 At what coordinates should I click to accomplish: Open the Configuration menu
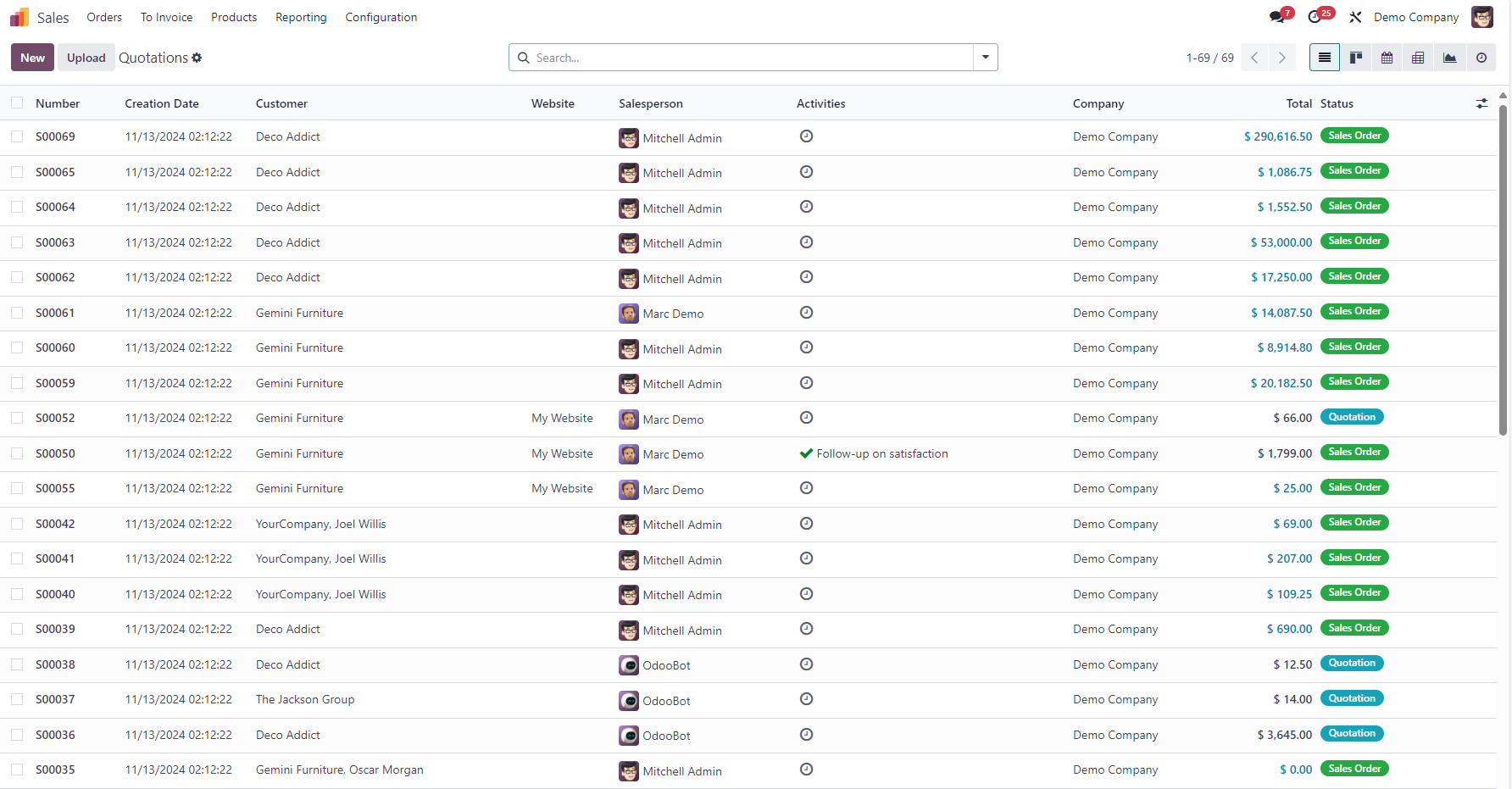[381, 17]
